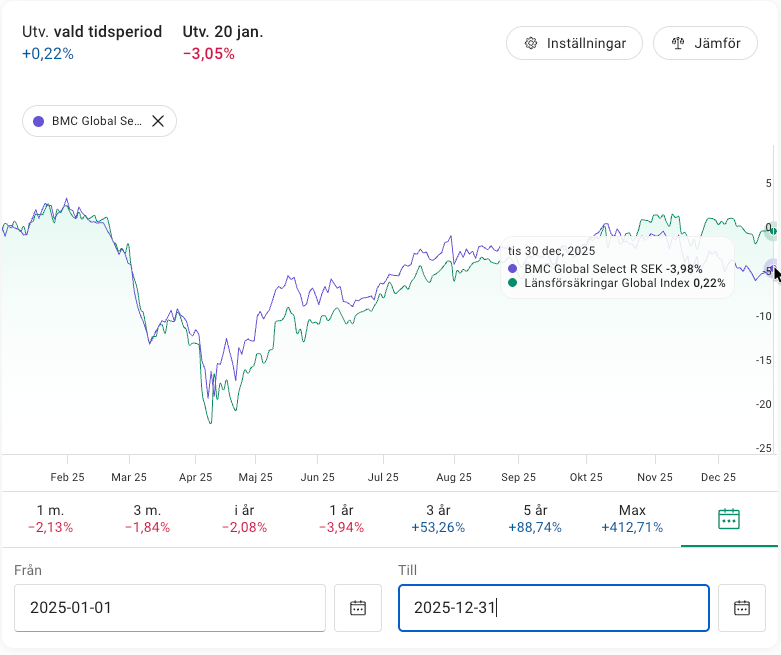Open the Från date picker calendar icon
Screen dimensions: 781x655
click(358, 608)
